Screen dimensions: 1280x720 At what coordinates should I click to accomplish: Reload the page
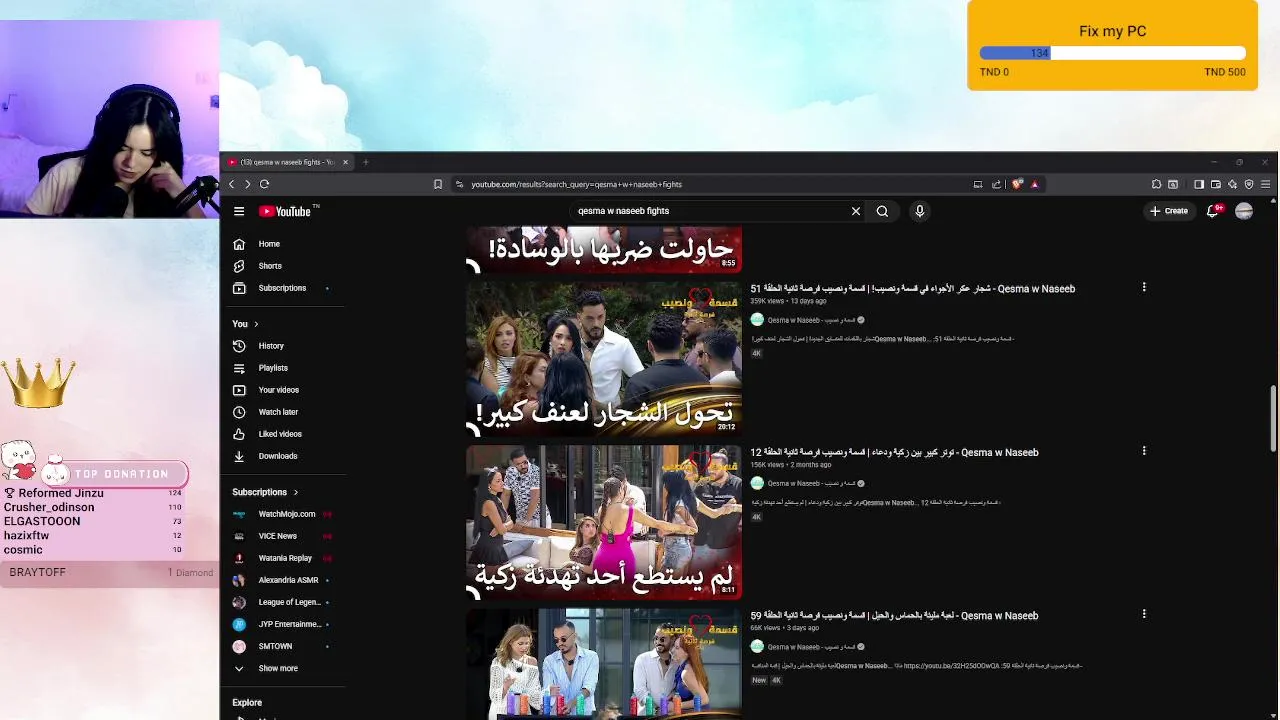pyautogui.click(x=265, y=184)
